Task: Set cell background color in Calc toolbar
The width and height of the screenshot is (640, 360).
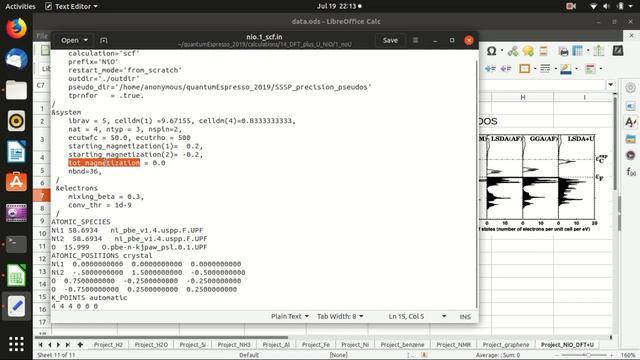Action: (x=566, y=69)
